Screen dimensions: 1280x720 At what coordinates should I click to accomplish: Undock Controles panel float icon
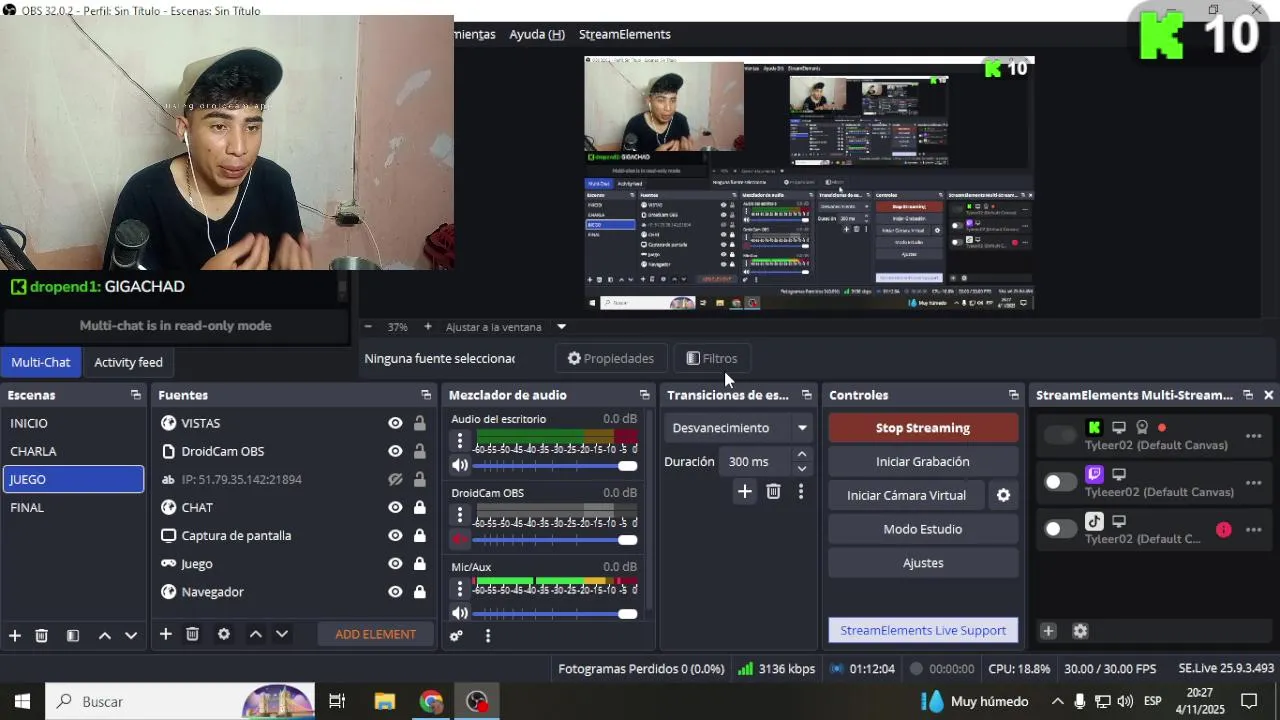pyautogui.click(x=1014, y=395)
